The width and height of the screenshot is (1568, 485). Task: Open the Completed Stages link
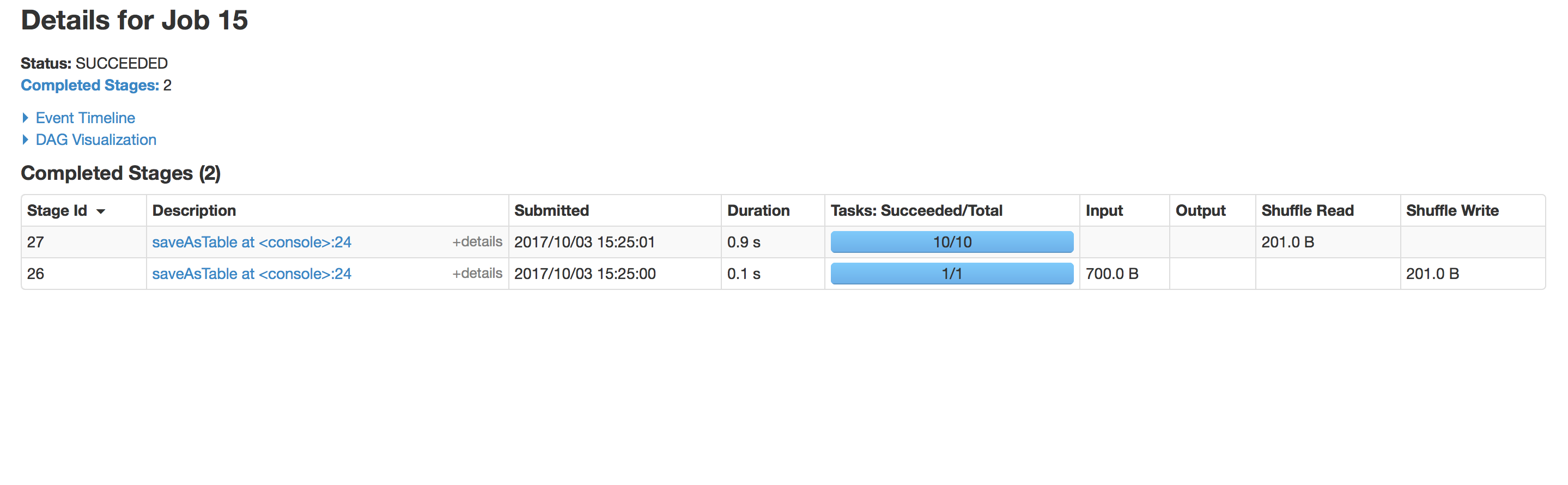click(x=89, y=85)
